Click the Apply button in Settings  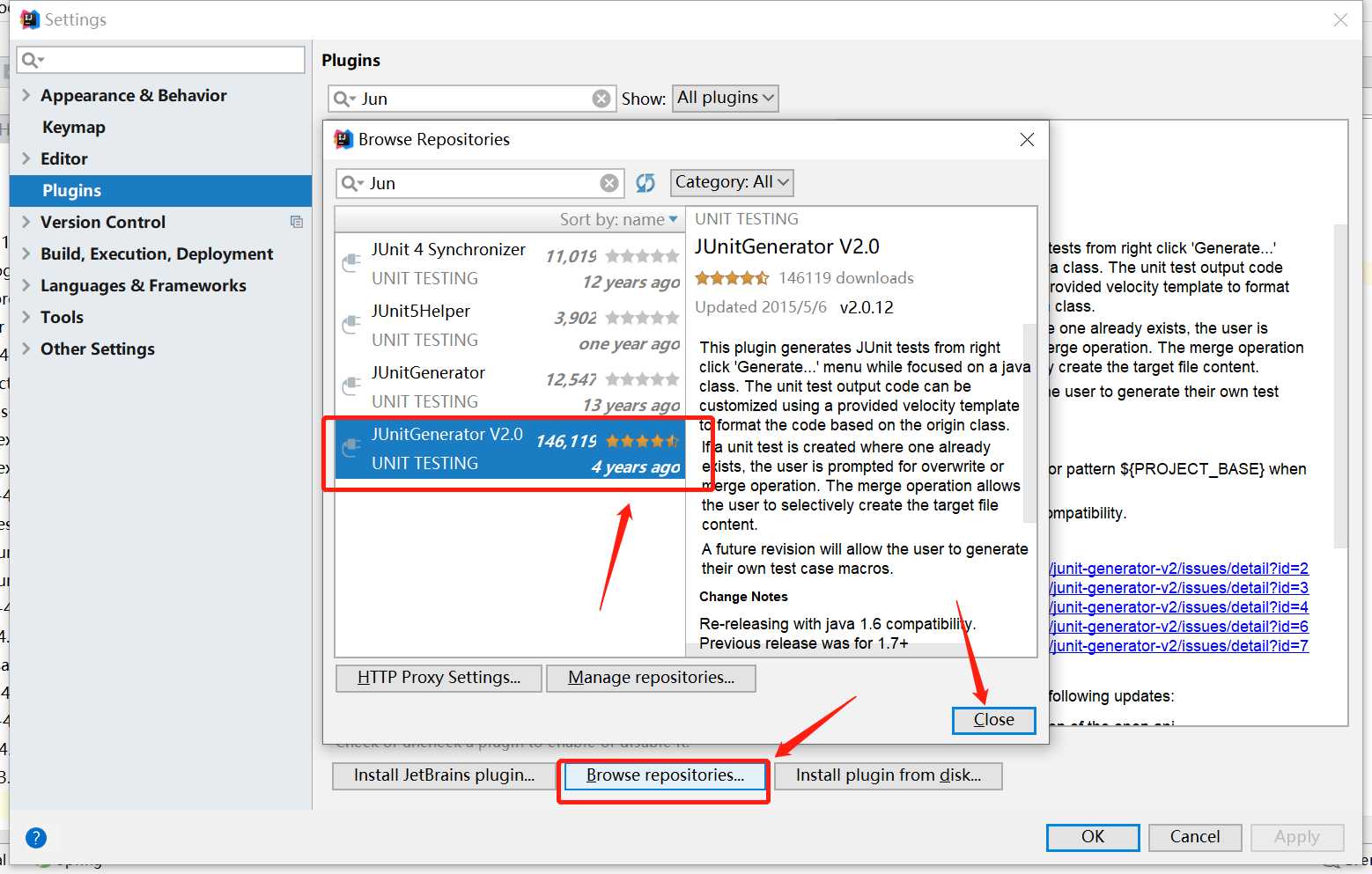(1297, 837)
